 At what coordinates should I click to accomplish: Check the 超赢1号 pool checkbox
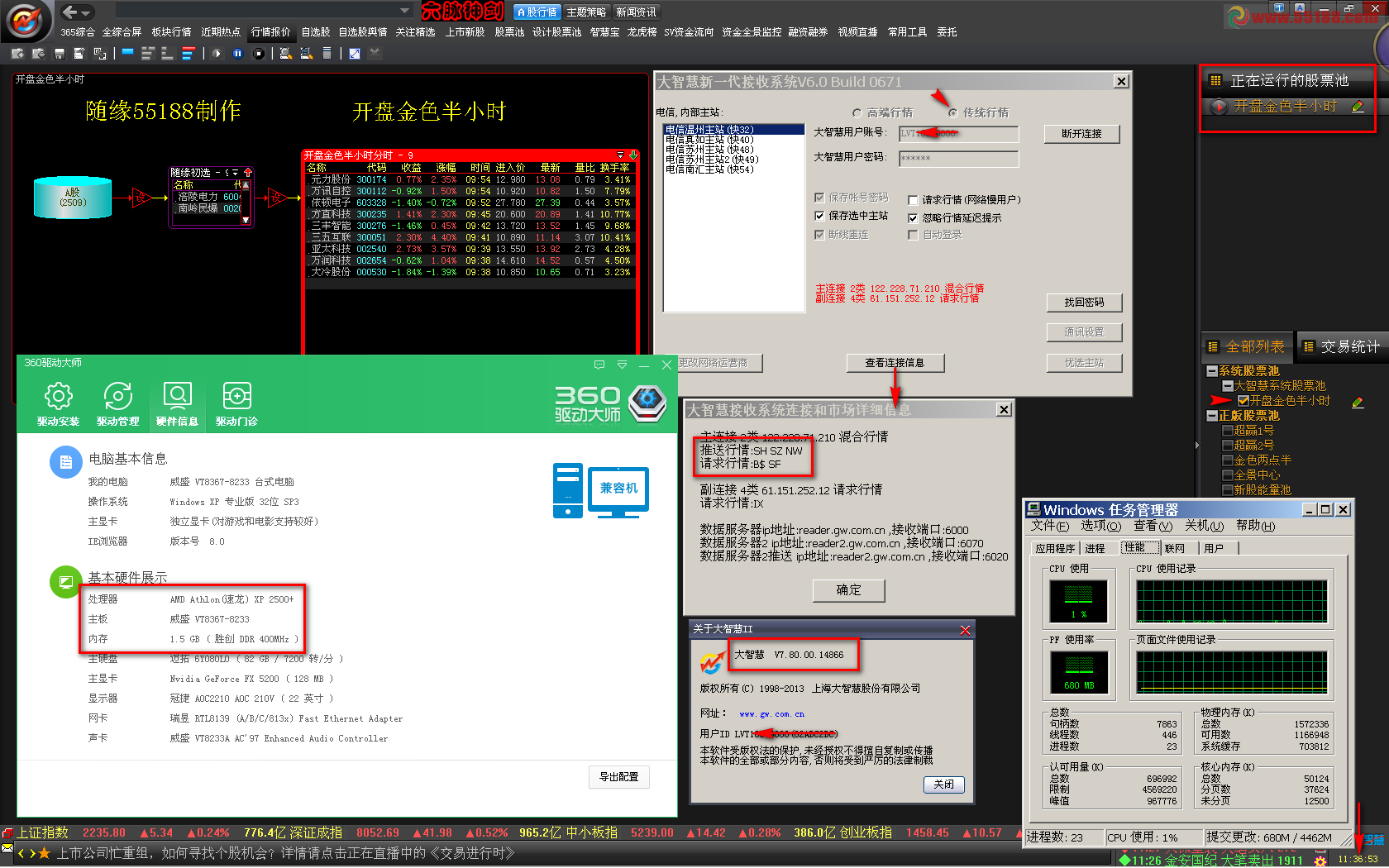pos(1228,431)
